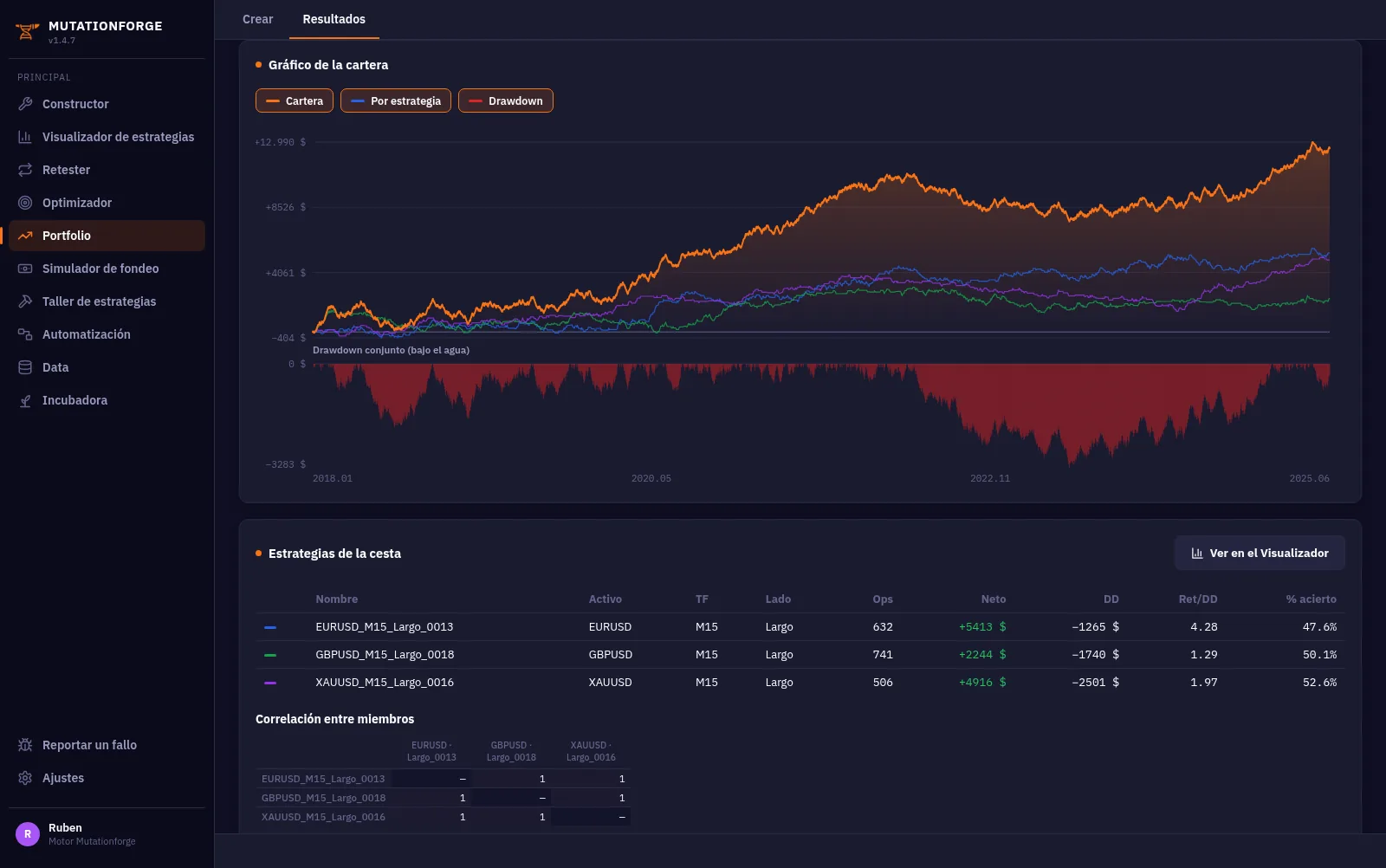Click the +5413 $ net value
1386x868 pixels.
click(982, 627)
